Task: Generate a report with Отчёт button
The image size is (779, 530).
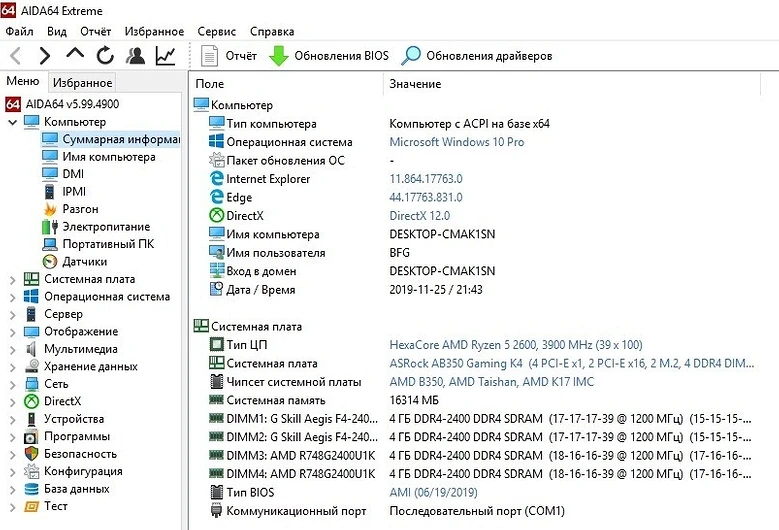Action: 229,56
